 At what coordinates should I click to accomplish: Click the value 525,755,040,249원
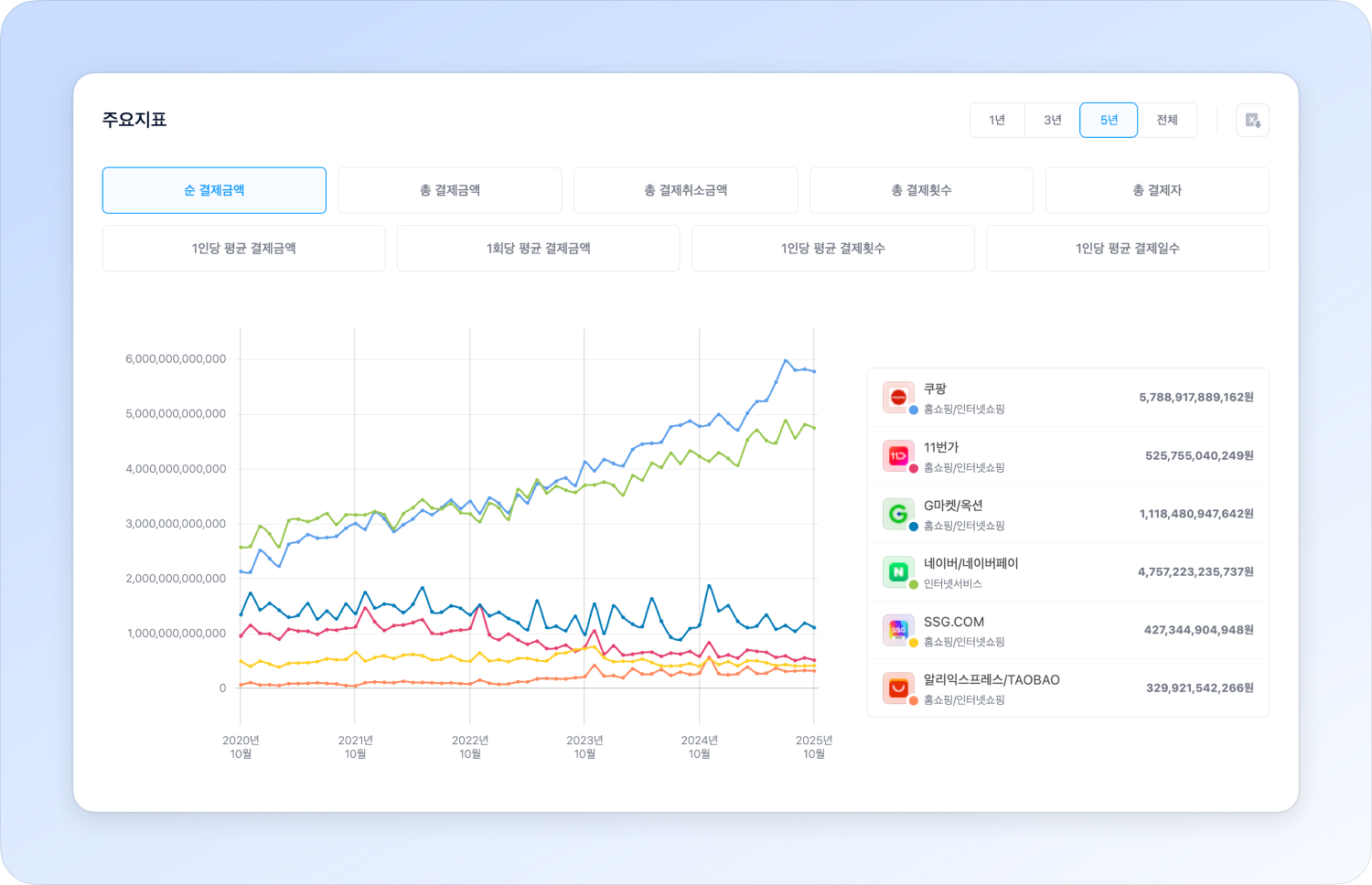[x=1199, y=455]
